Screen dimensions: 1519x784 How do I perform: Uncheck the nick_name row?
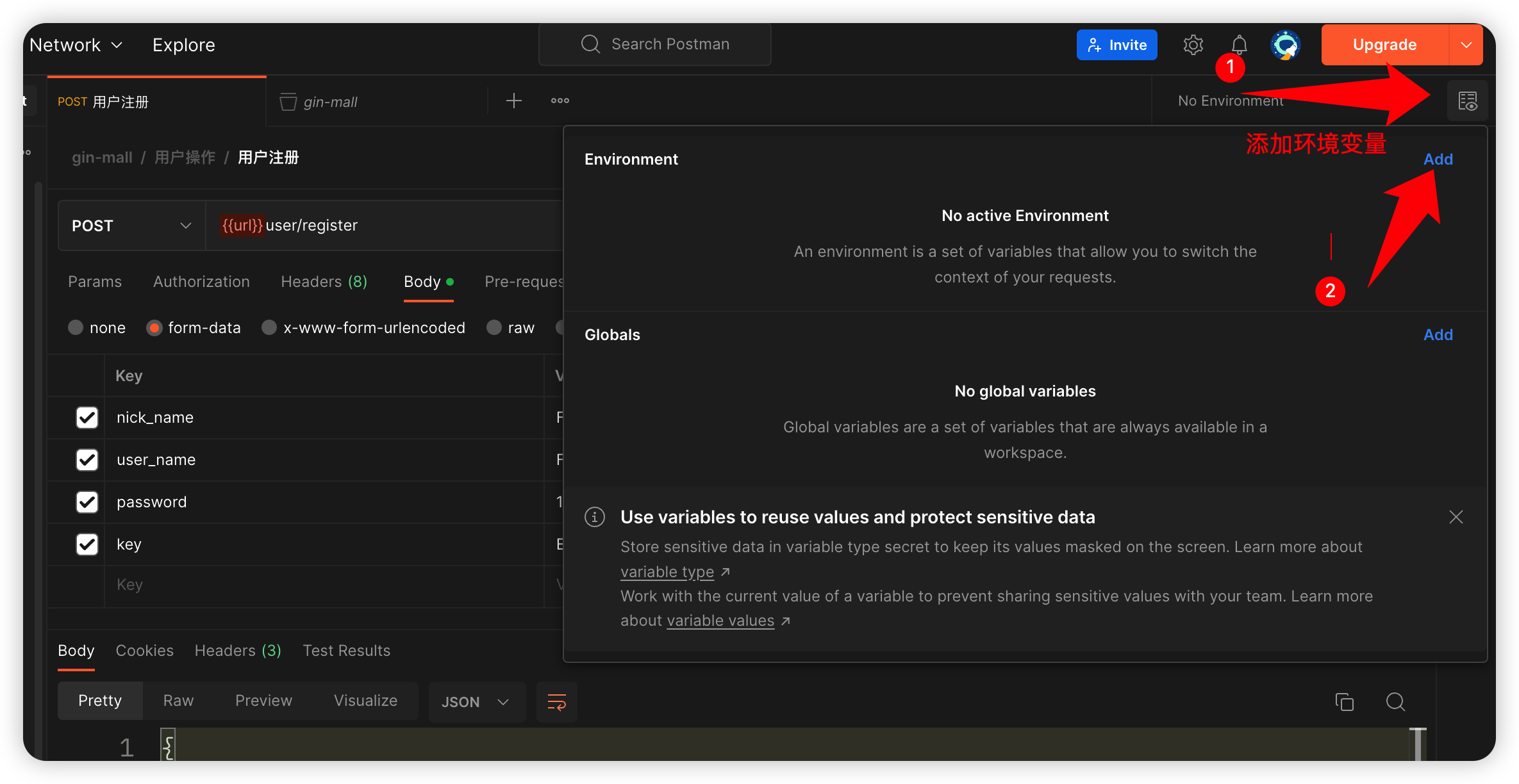(87, 418)
